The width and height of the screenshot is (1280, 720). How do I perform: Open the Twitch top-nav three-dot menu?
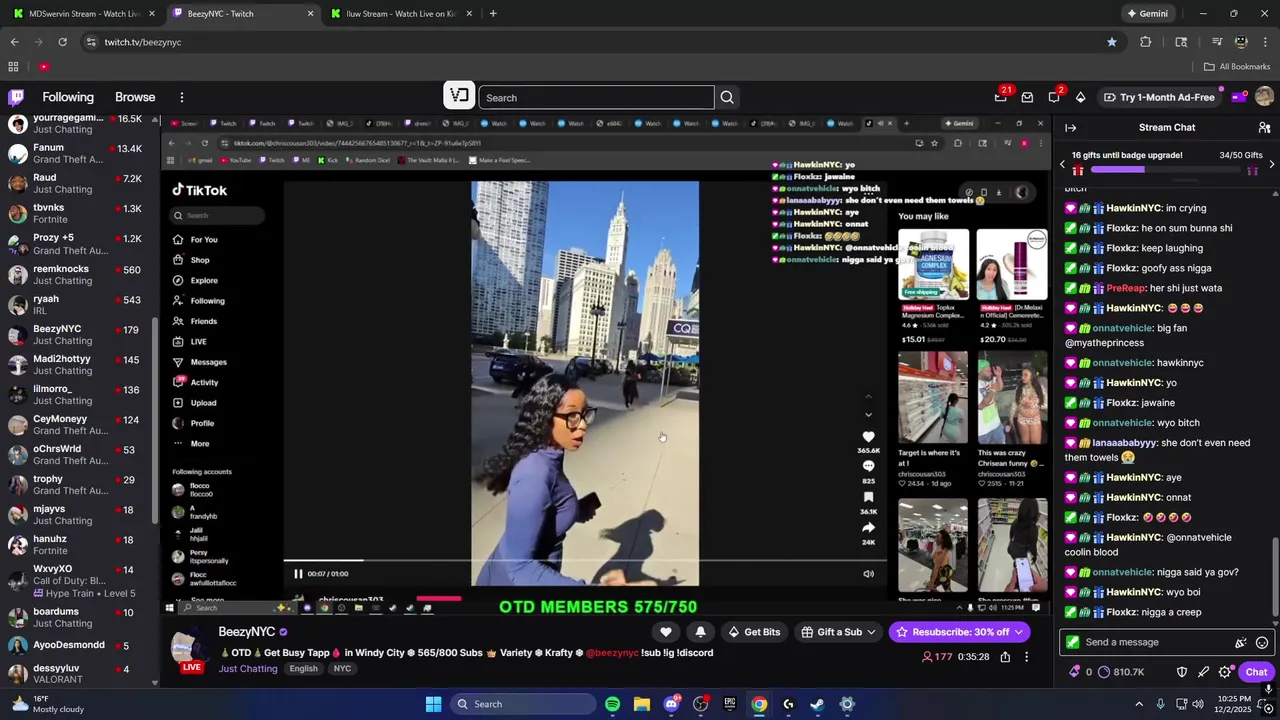pos(182,97)
